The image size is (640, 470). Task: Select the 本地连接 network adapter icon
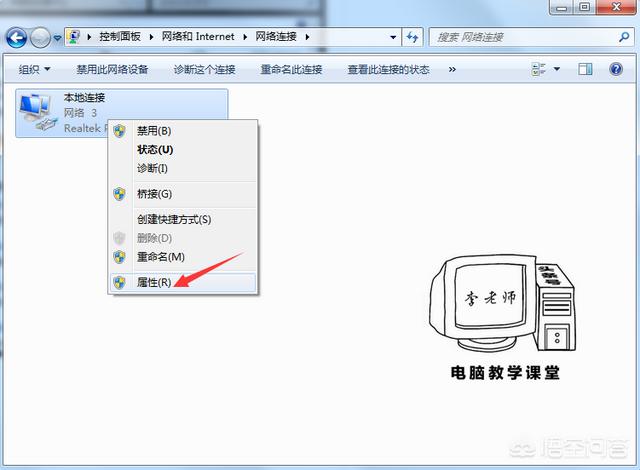[38, 112]
